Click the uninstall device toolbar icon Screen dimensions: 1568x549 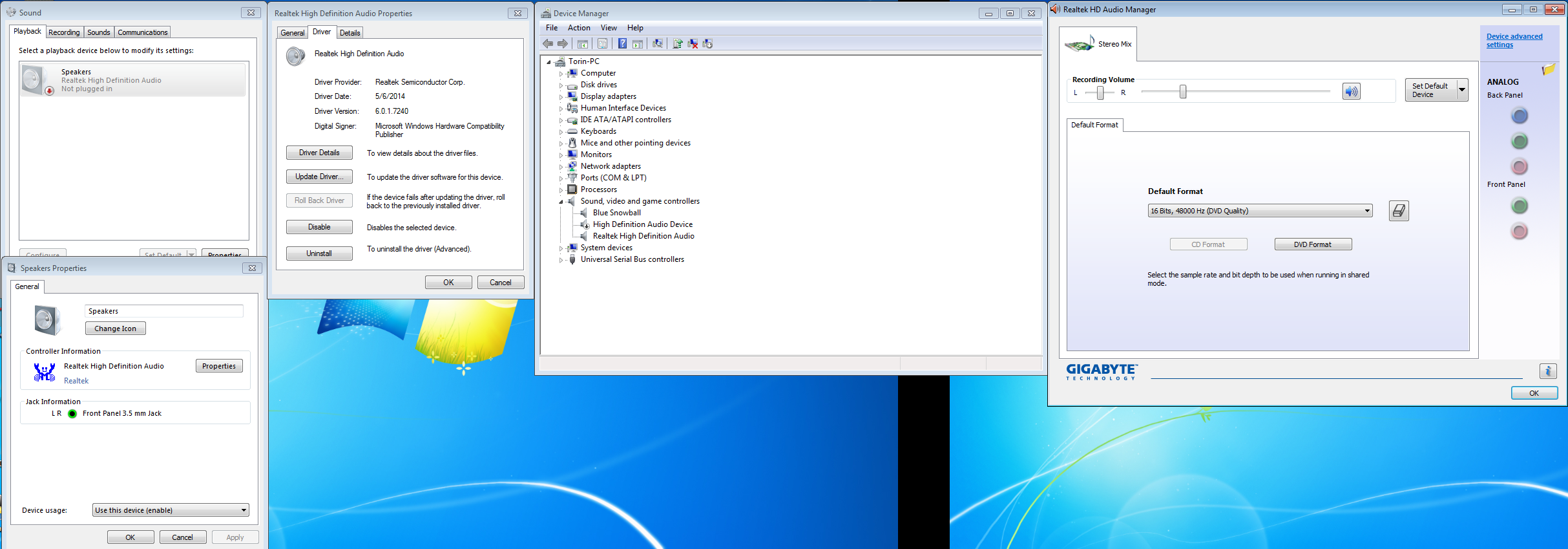[x=693, y=43]
